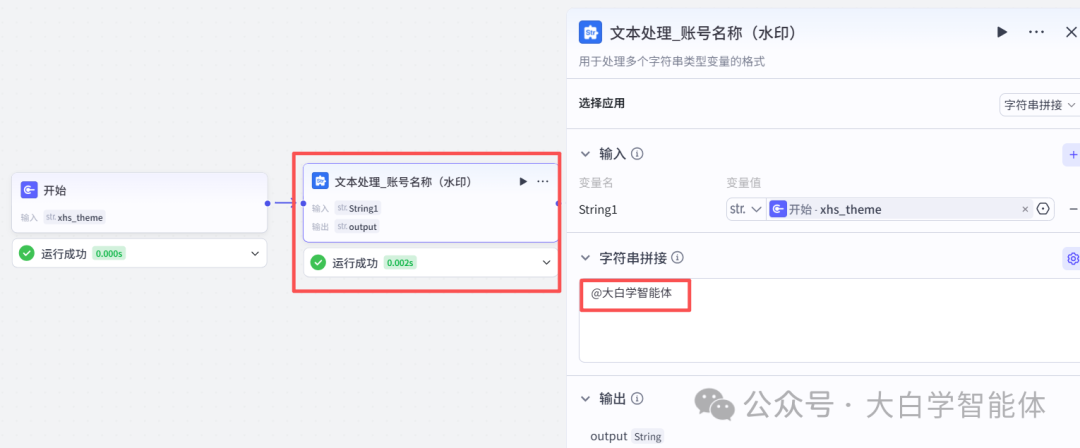
Task: Clear the 开始 · xhs_theme variable value
Action: click(1025, 209)
